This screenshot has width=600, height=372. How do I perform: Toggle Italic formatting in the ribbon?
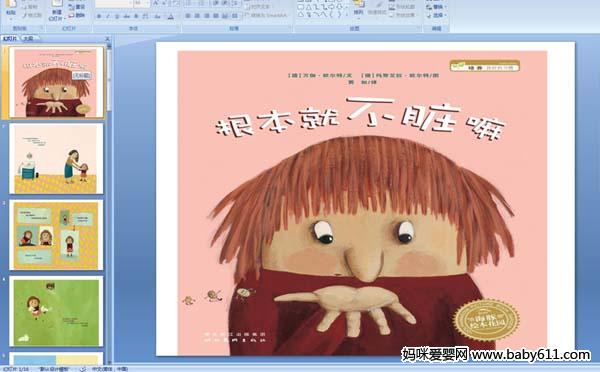point(108,16)
